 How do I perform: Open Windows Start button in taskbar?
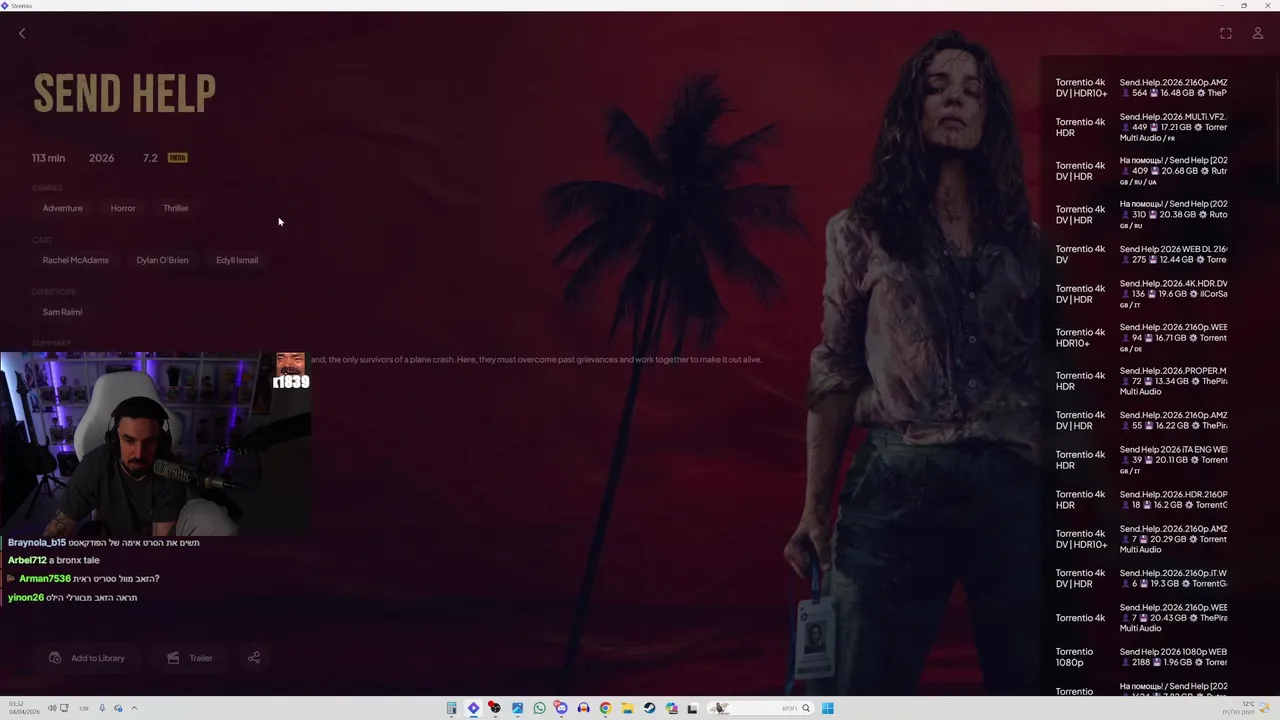click(x=828, y=708)
